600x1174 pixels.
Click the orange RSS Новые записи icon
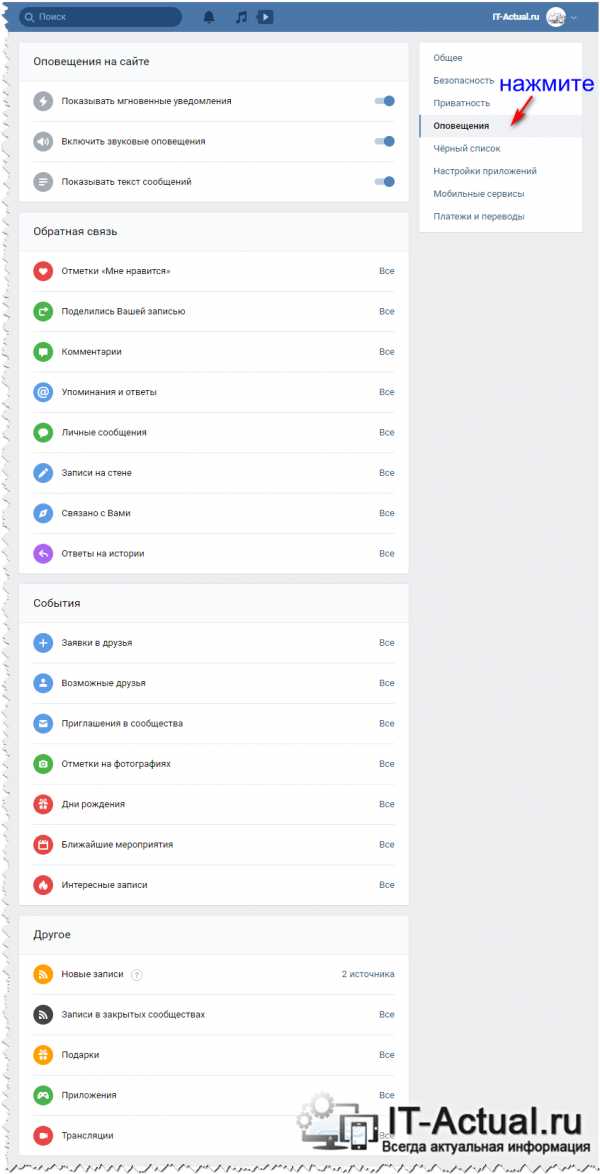tap(43, 975)
